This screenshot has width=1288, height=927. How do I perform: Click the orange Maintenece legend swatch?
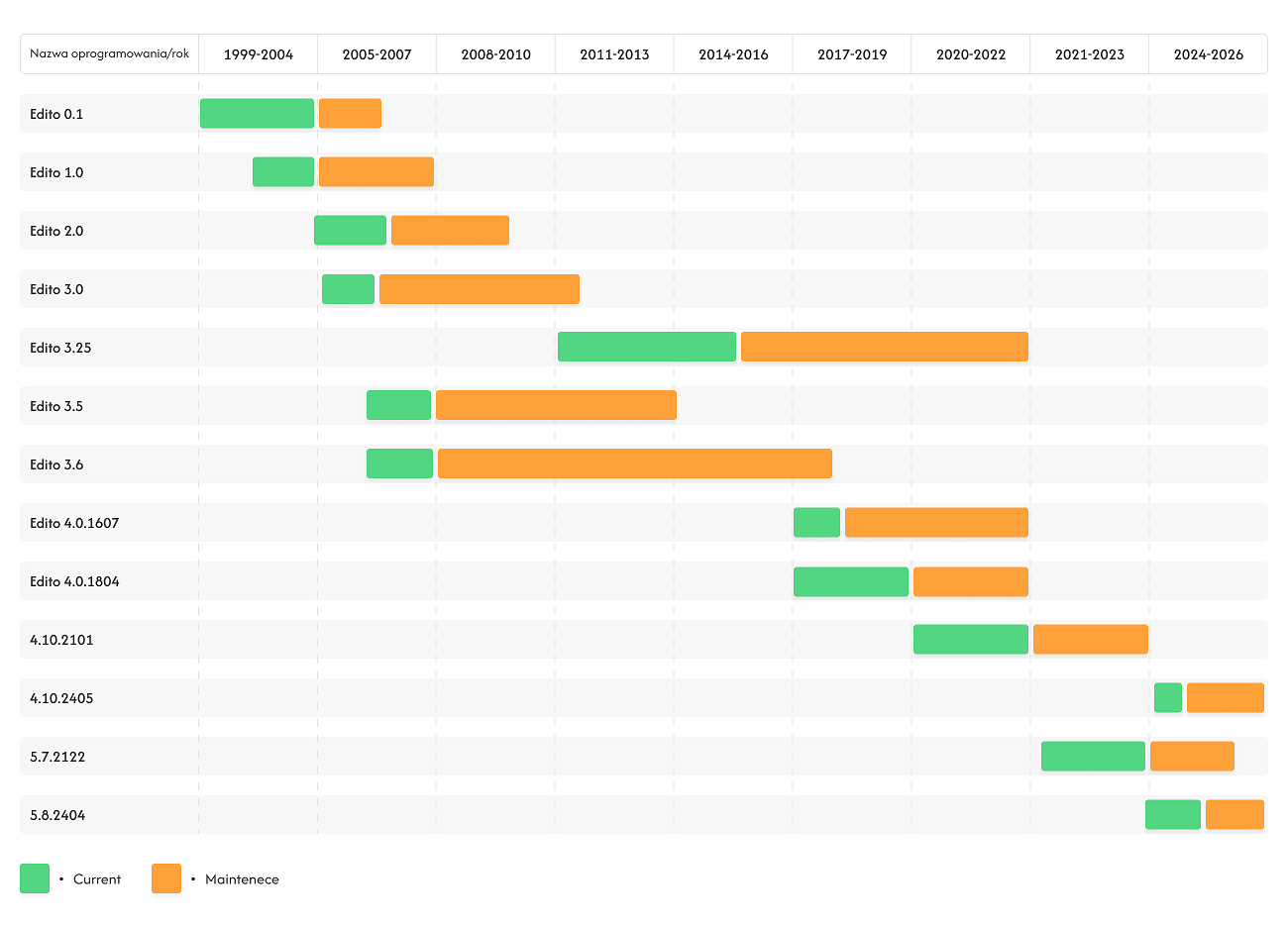[166, 878]
